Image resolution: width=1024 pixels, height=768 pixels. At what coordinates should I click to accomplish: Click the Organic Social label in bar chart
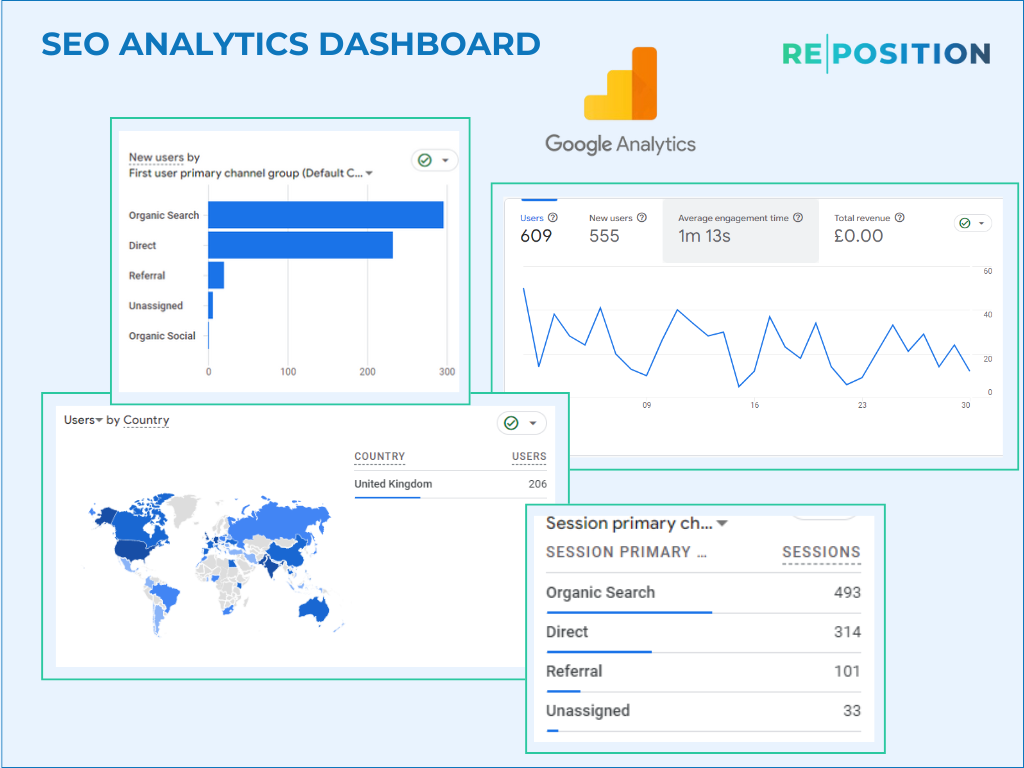pos(162,336)
